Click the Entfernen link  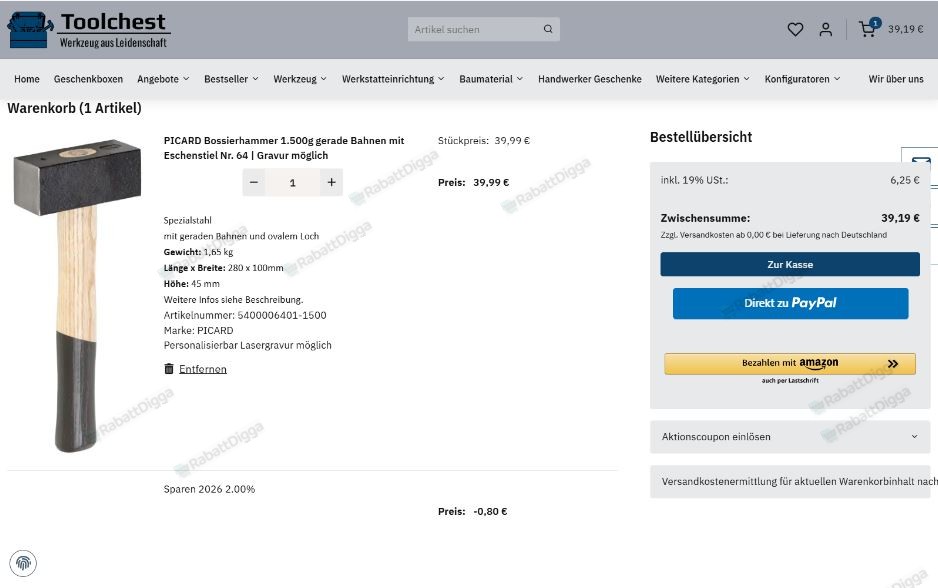coord(203,369)
